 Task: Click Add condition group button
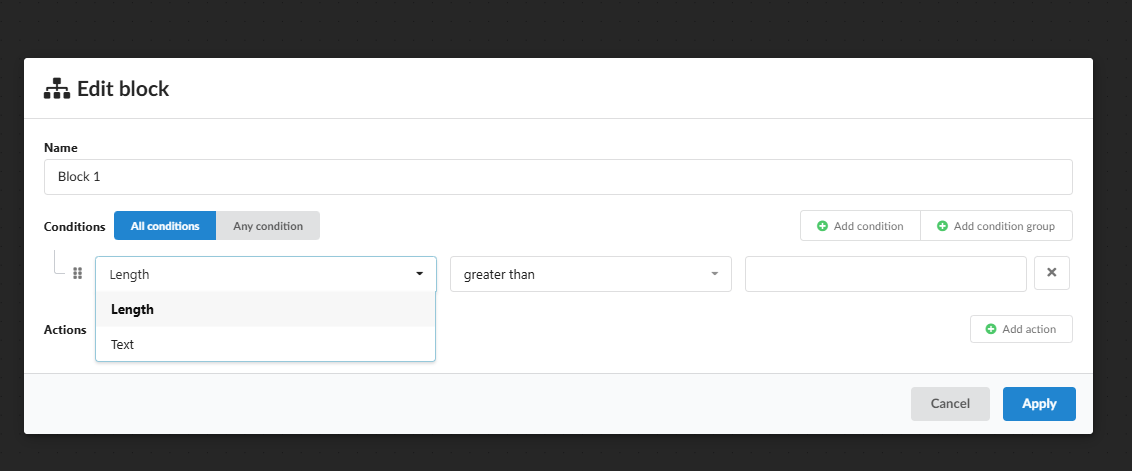(996, 226)
